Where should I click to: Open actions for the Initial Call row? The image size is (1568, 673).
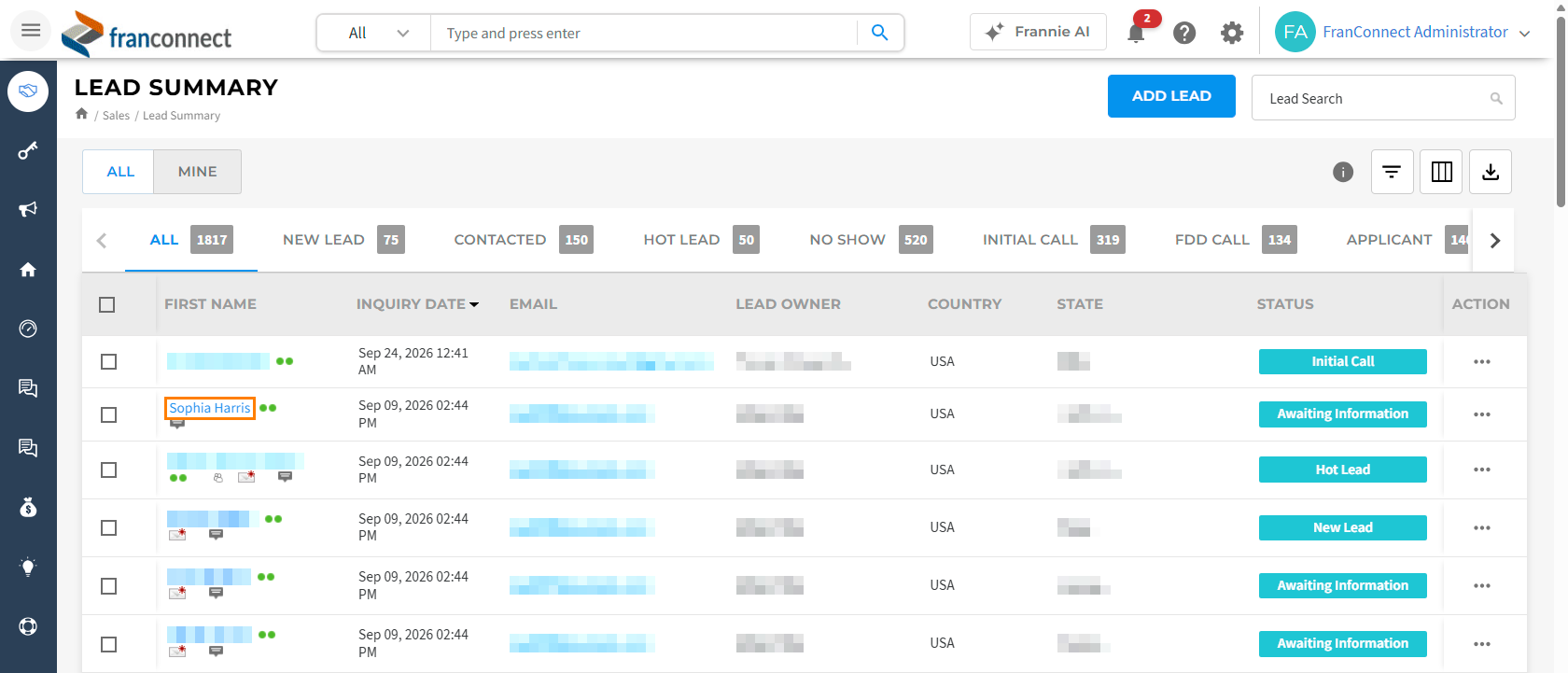[x=1482, y=361]
